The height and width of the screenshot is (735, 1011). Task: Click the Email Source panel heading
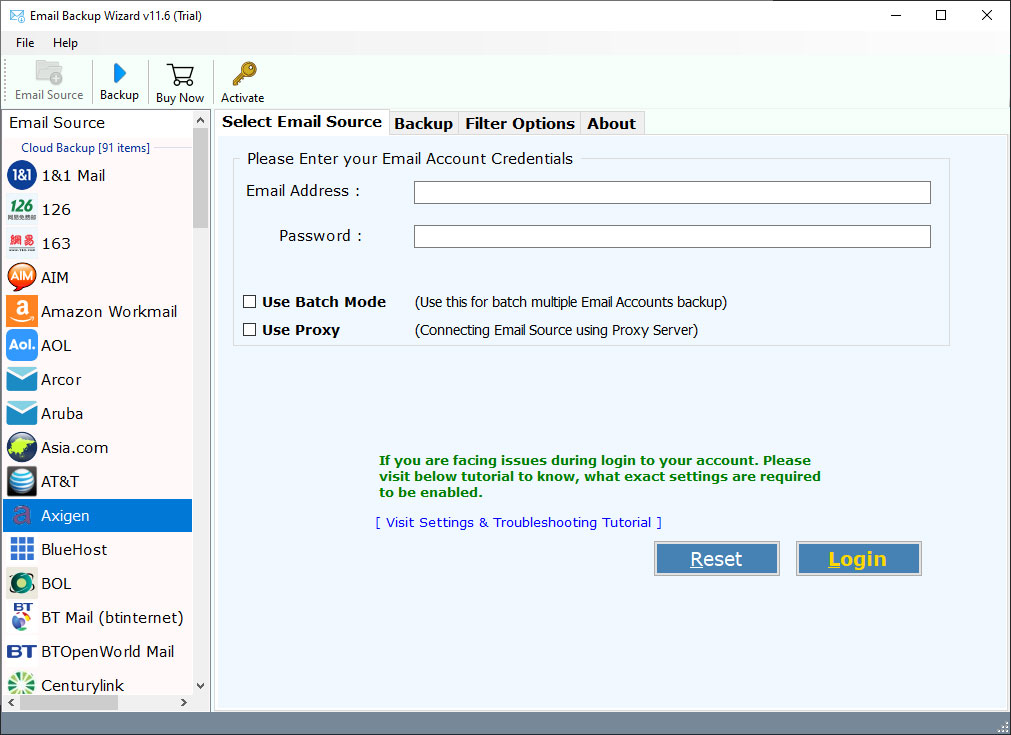pos(57,122)
